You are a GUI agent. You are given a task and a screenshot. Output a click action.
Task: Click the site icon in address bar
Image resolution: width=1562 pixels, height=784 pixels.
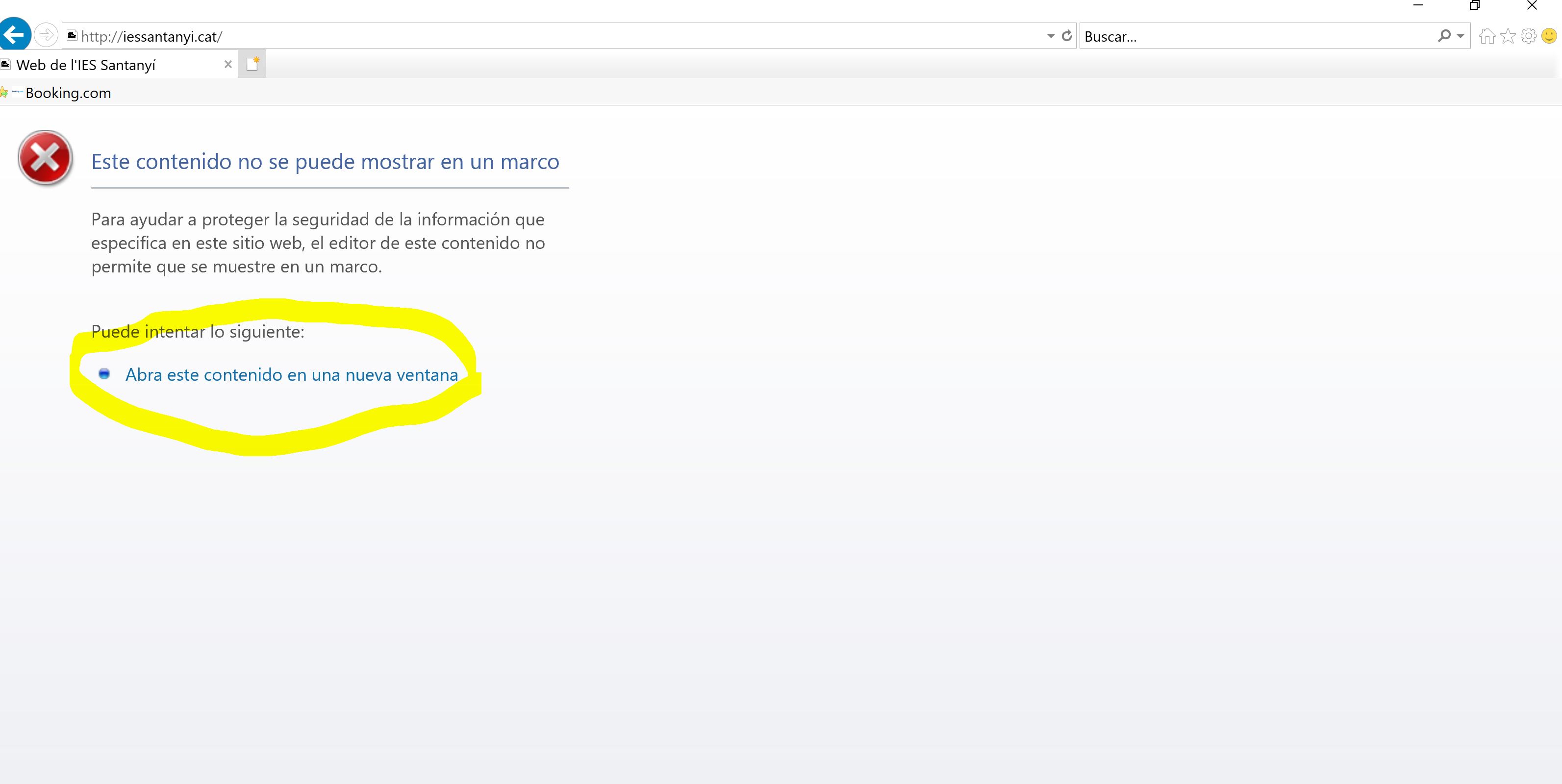click(72, 36)
